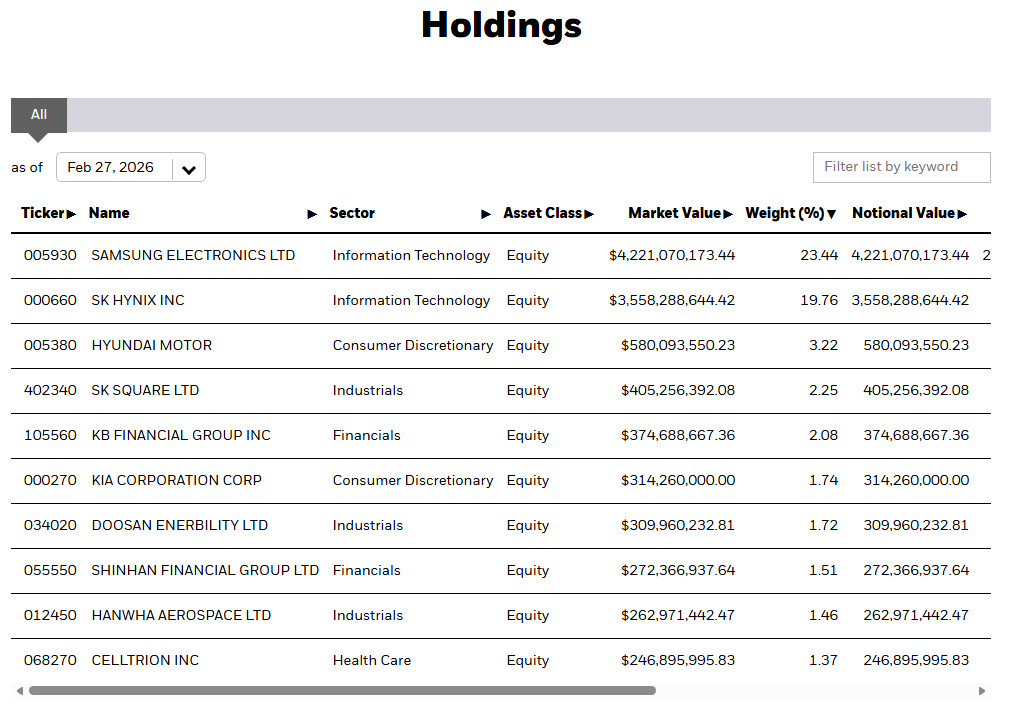Click the Name column sort arrow

[312, 214]
